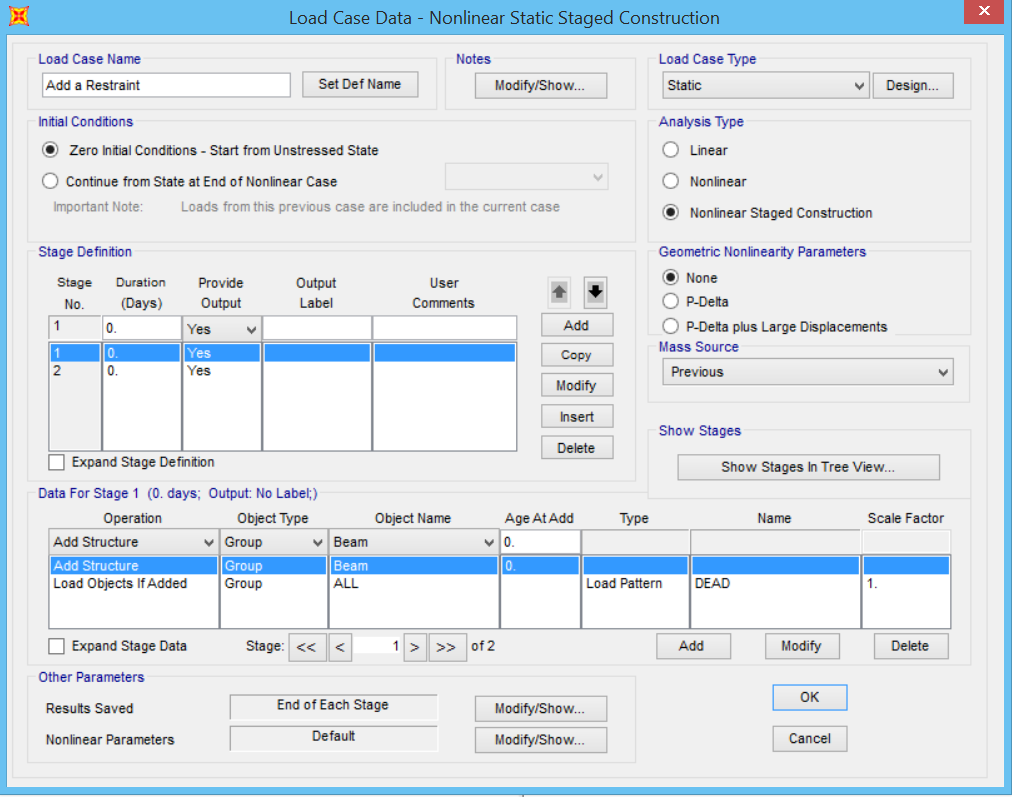Click the SAP2000 logo icon in title bar

point(18,16)
